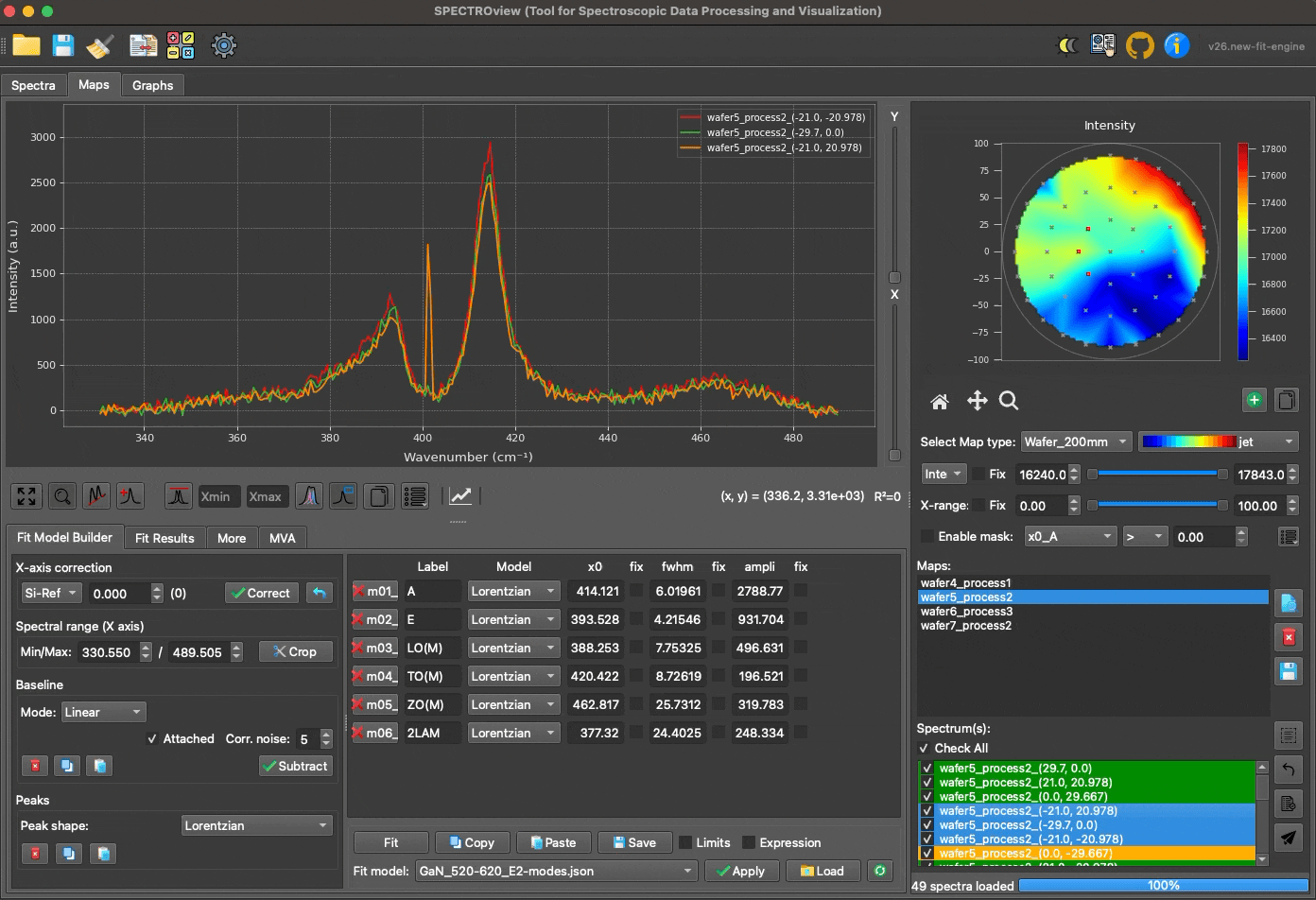This screenshot has height=900, width=1316.
Task: Click the line-chart trend icon
Action: click(460, 495)
